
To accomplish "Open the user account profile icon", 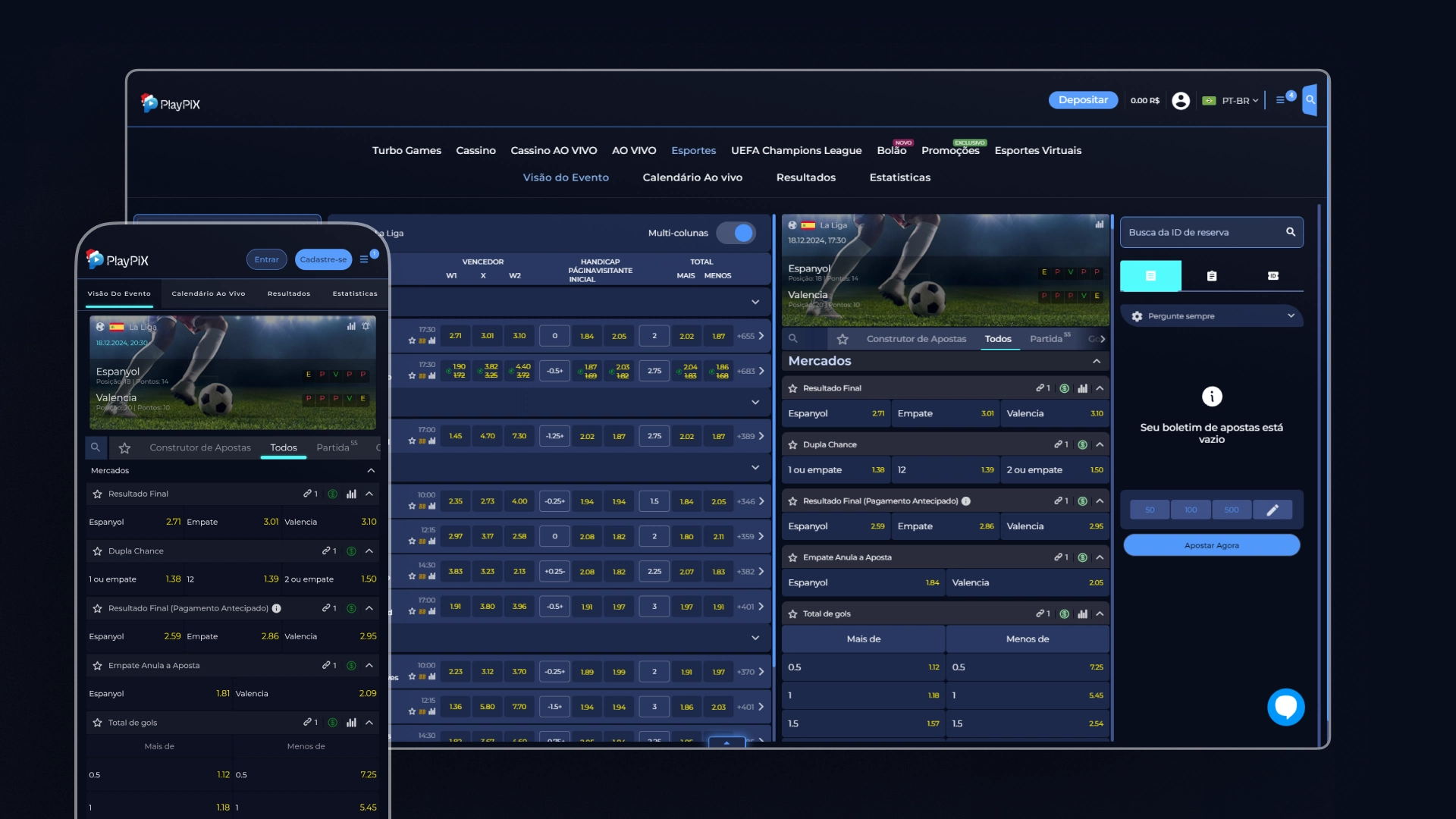I will coord(1181,100).
